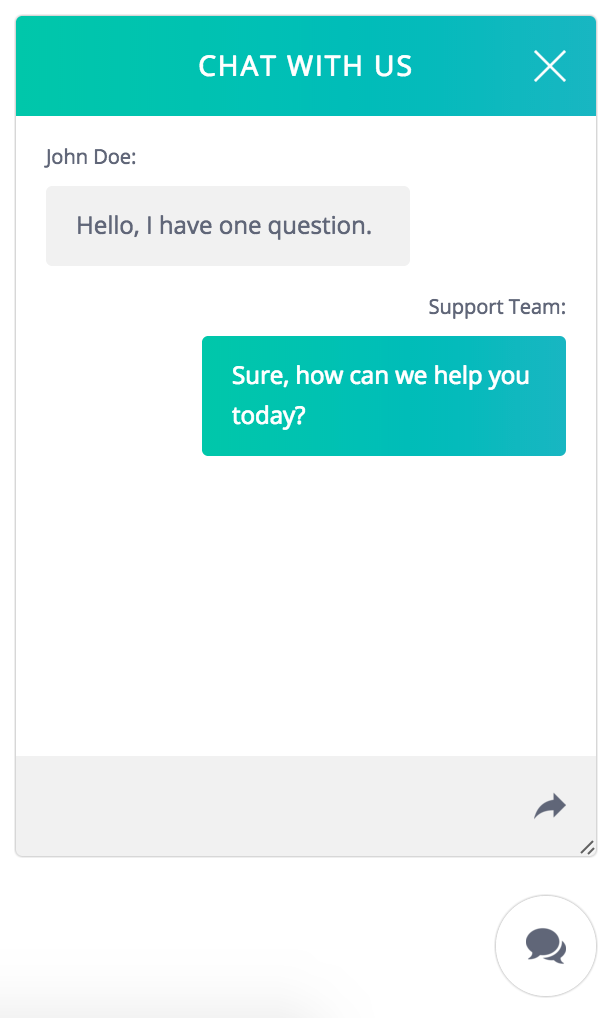Click the word "Hello," in John Doe's message

pyautogui.click(x=107, y=226)
